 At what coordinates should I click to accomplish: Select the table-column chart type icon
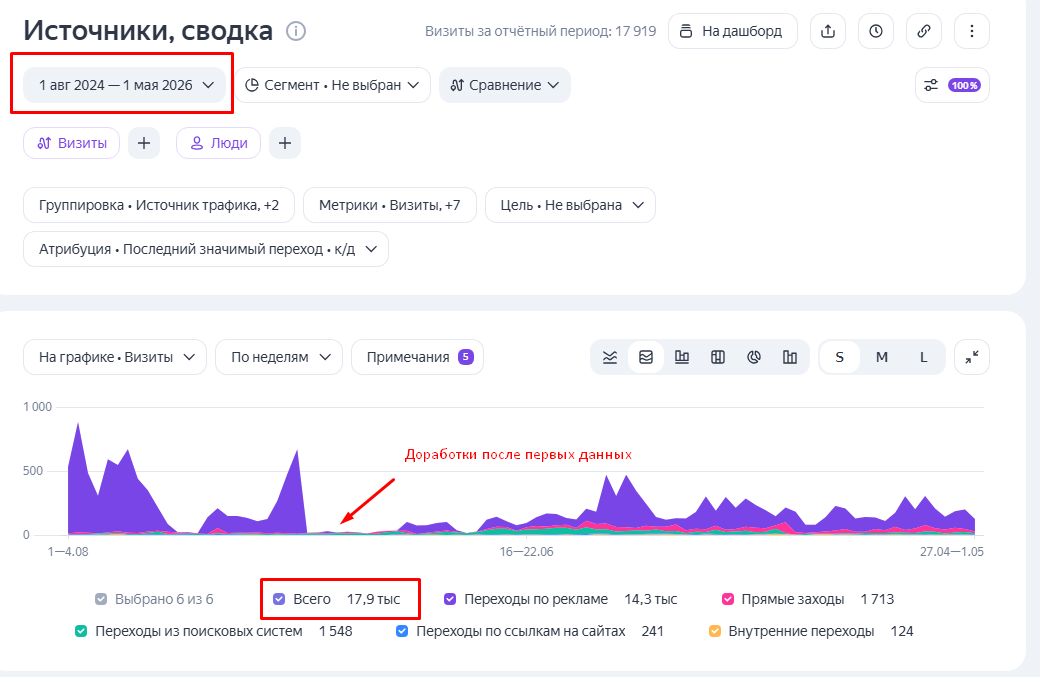coord(718,357)
